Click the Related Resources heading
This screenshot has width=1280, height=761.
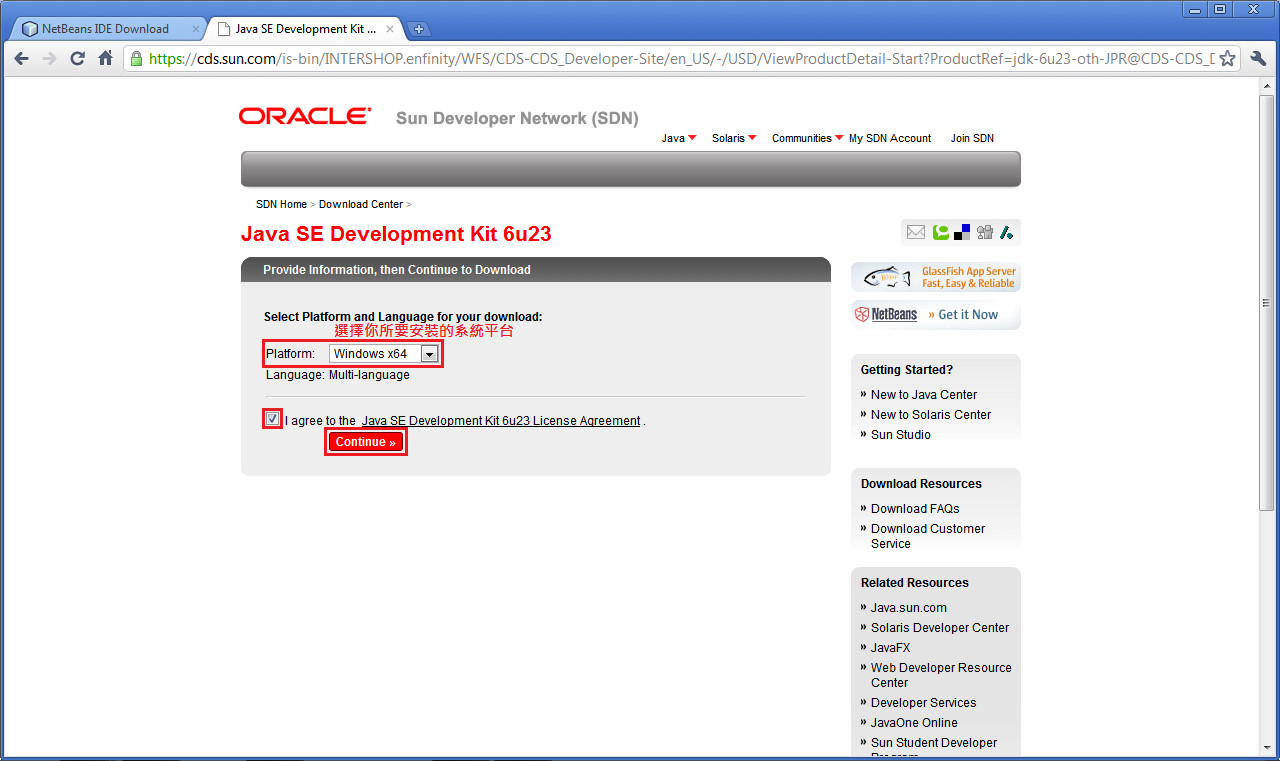click(915, 583)
